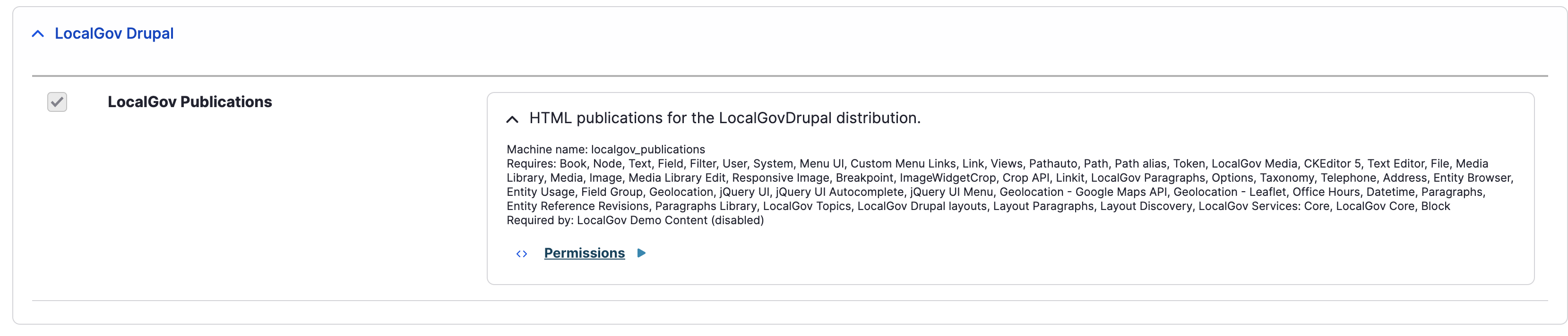The width and height of the screenshot is (1568, 336).
Task: Collapse the LocalGov Drupal section chevron
Action: (38, 34)
